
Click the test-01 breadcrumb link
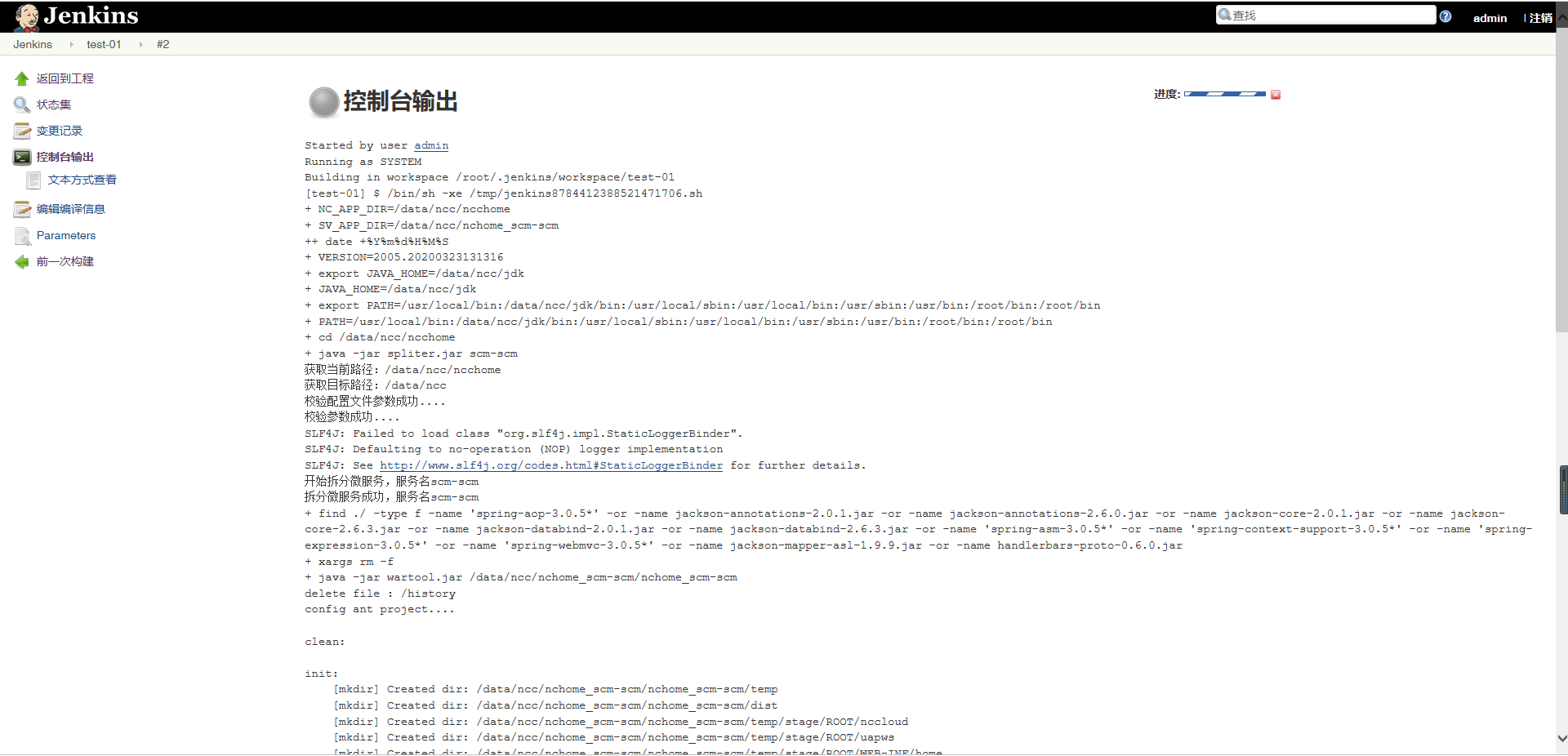point(104,44)
